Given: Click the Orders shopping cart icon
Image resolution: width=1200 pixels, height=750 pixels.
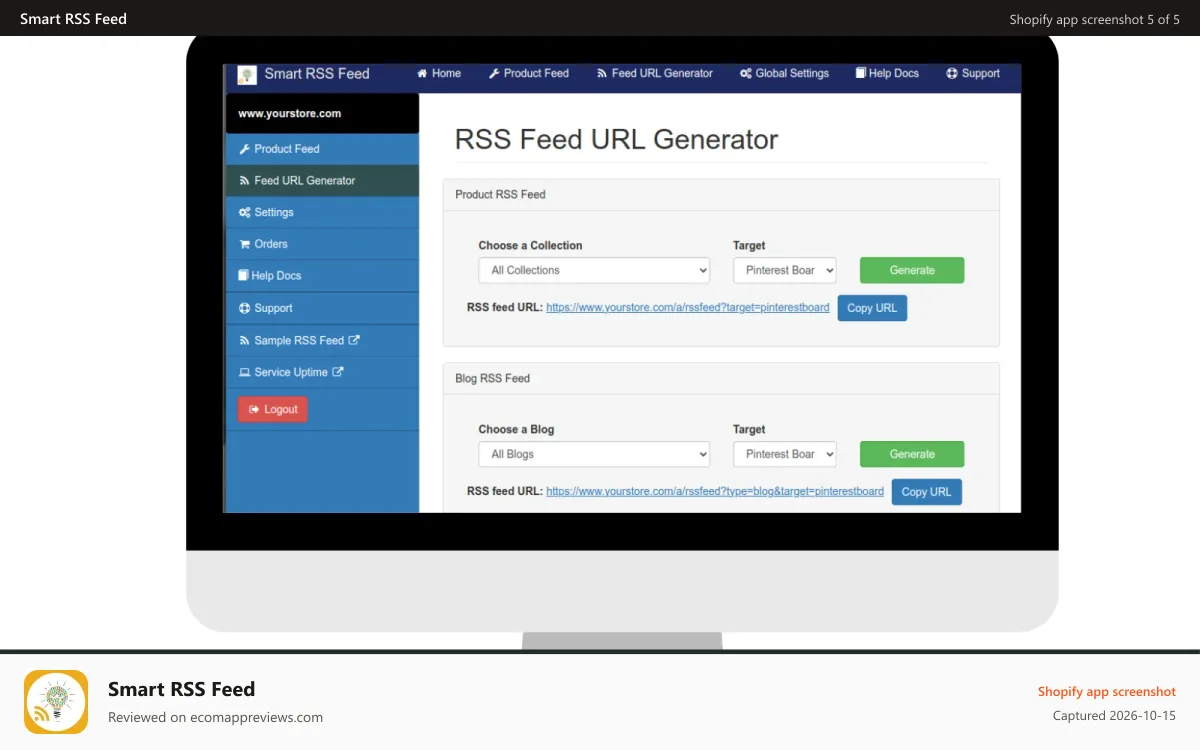Looking at the screenshot, I should (244, 244).
